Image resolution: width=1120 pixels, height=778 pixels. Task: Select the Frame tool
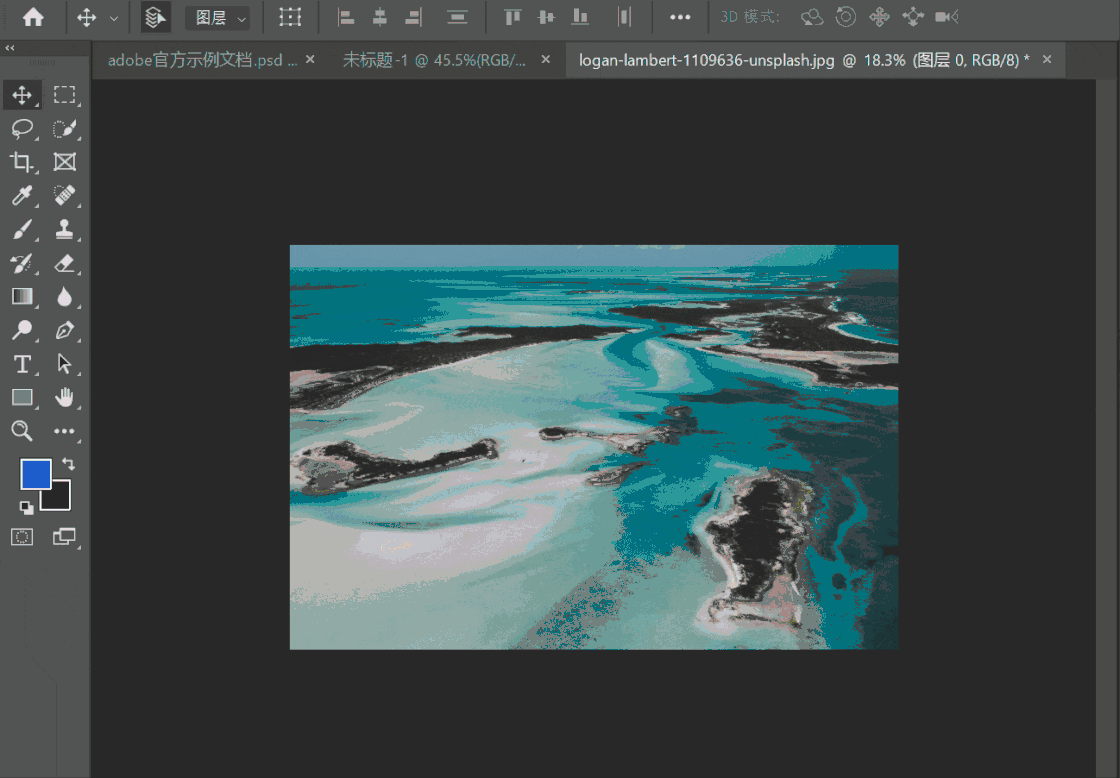(64, 162)
